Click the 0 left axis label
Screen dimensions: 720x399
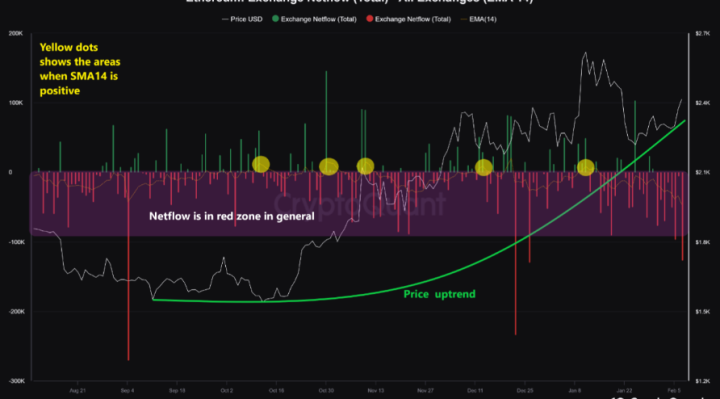[x=10, y=172]
